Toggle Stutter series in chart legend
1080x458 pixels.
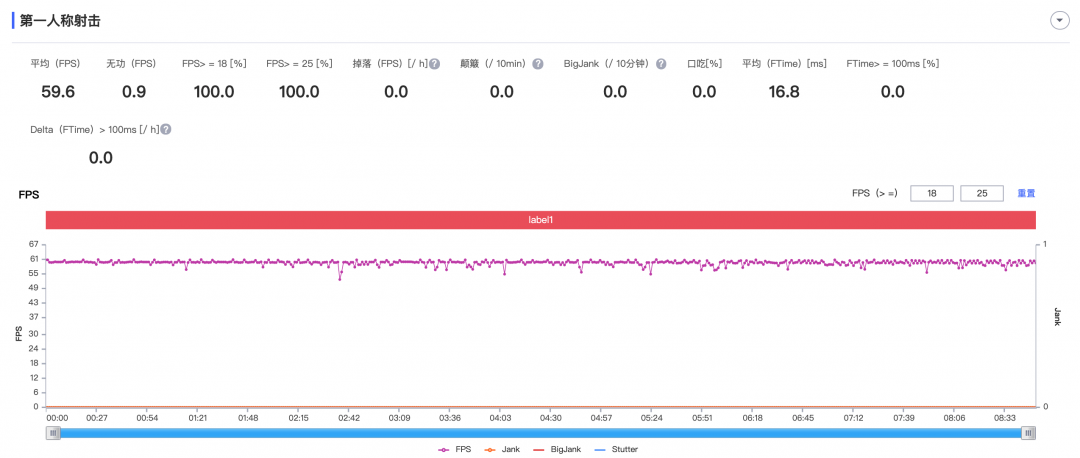(615, 450)
